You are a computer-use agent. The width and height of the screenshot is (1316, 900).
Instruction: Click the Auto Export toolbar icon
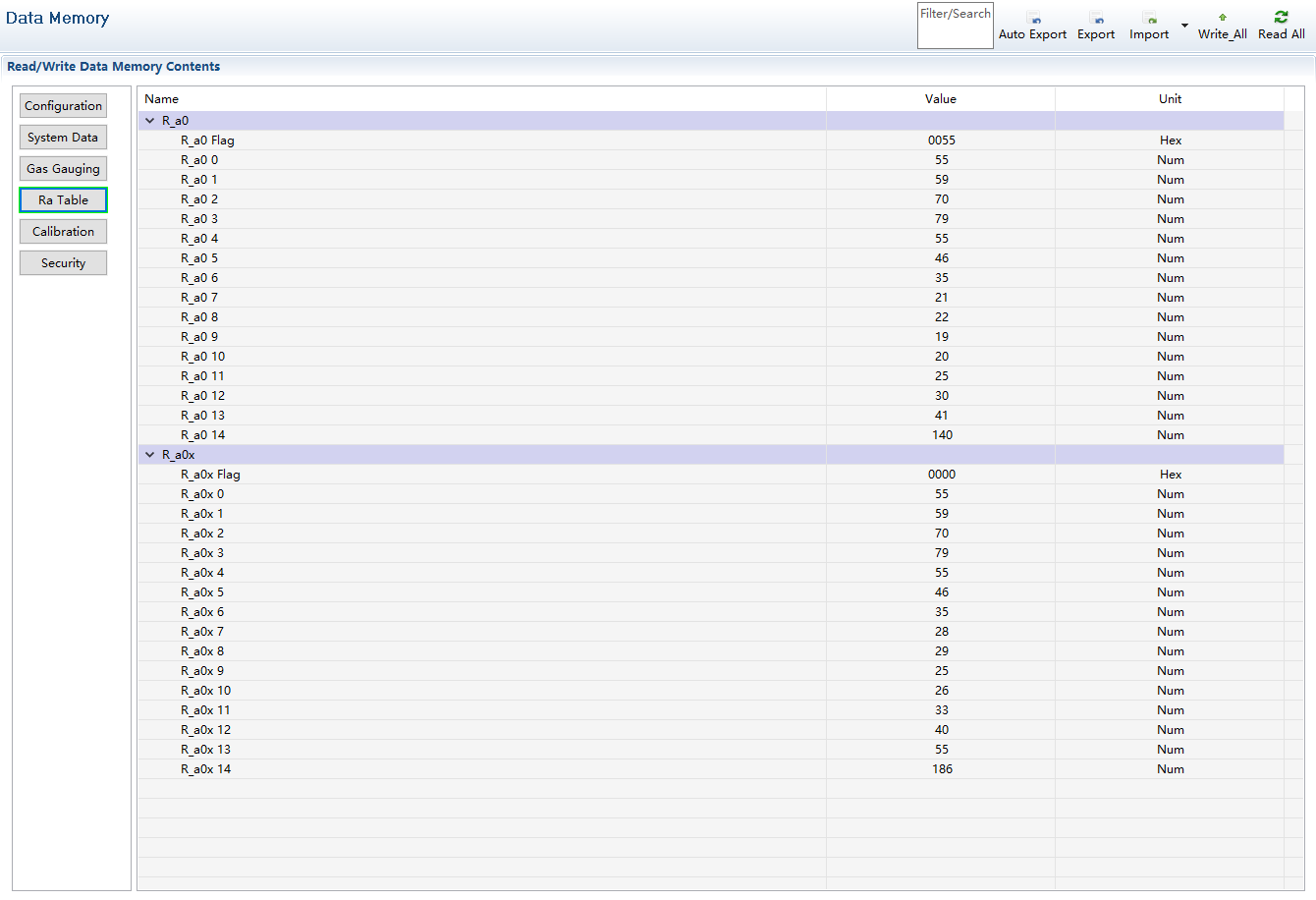pos(1034,19)
